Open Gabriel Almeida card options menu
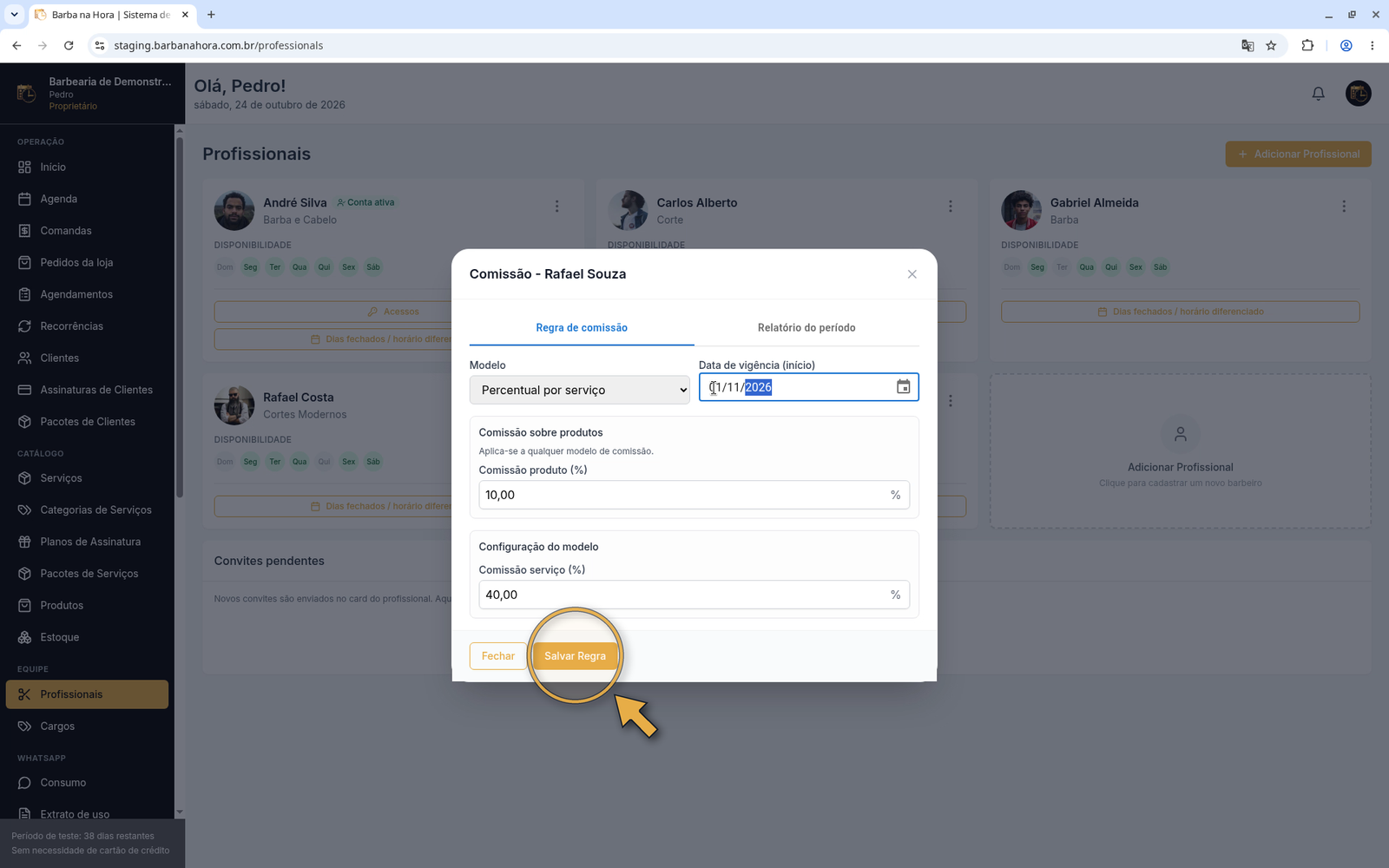 (x=1344, y=207)
